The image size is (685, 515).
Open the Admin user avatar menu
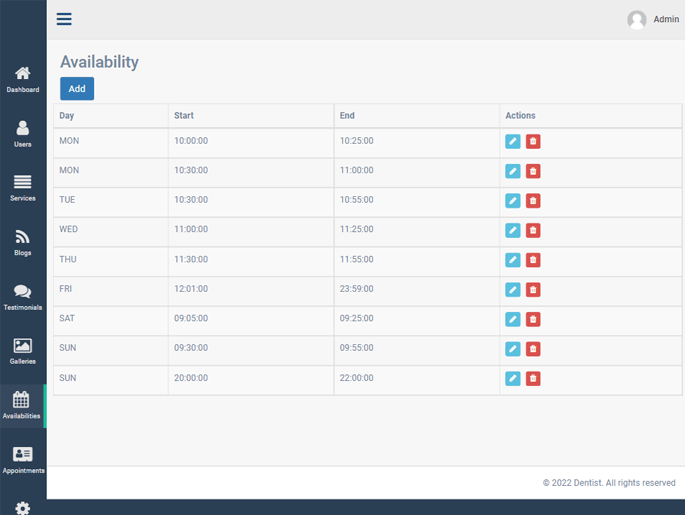637,20
